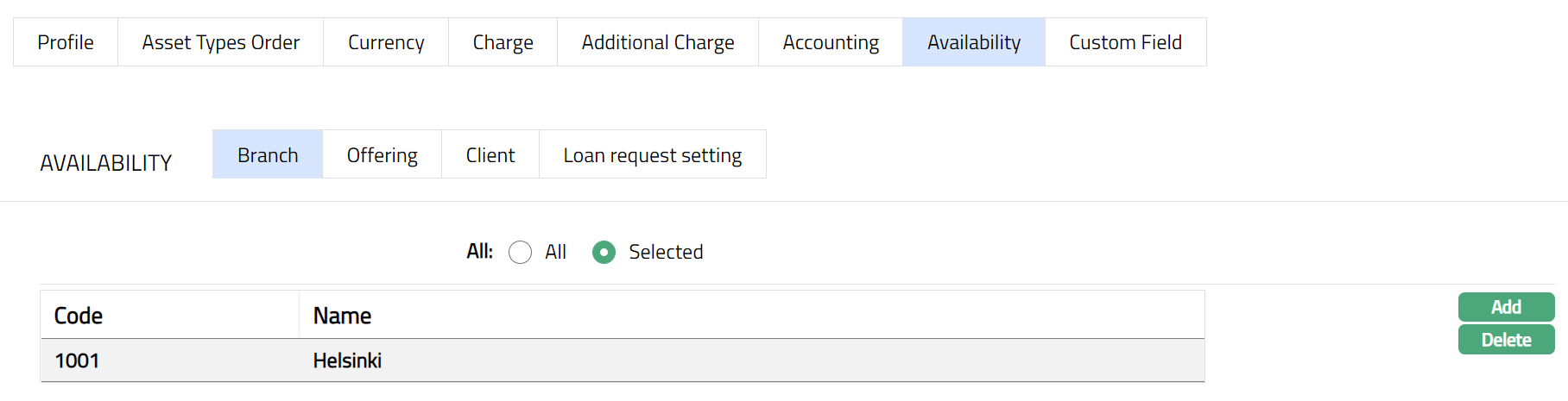Select the Charge tab
Image resolution: width=1568 pixels, height=401 pixels.
click(503, 42)
